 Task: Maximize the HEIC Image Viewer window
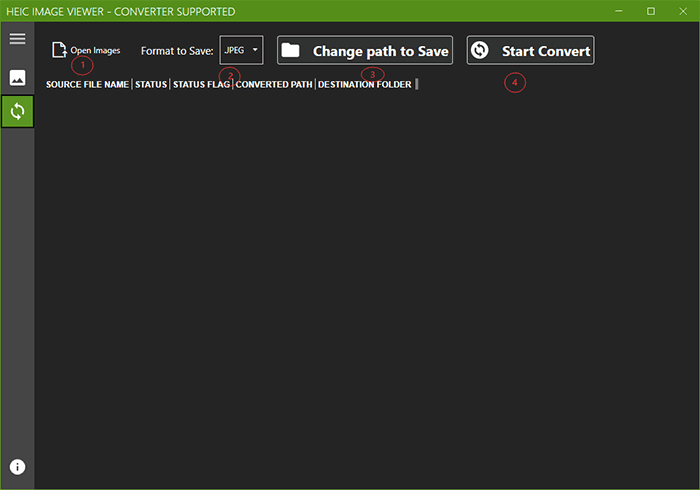pos(651,11)
